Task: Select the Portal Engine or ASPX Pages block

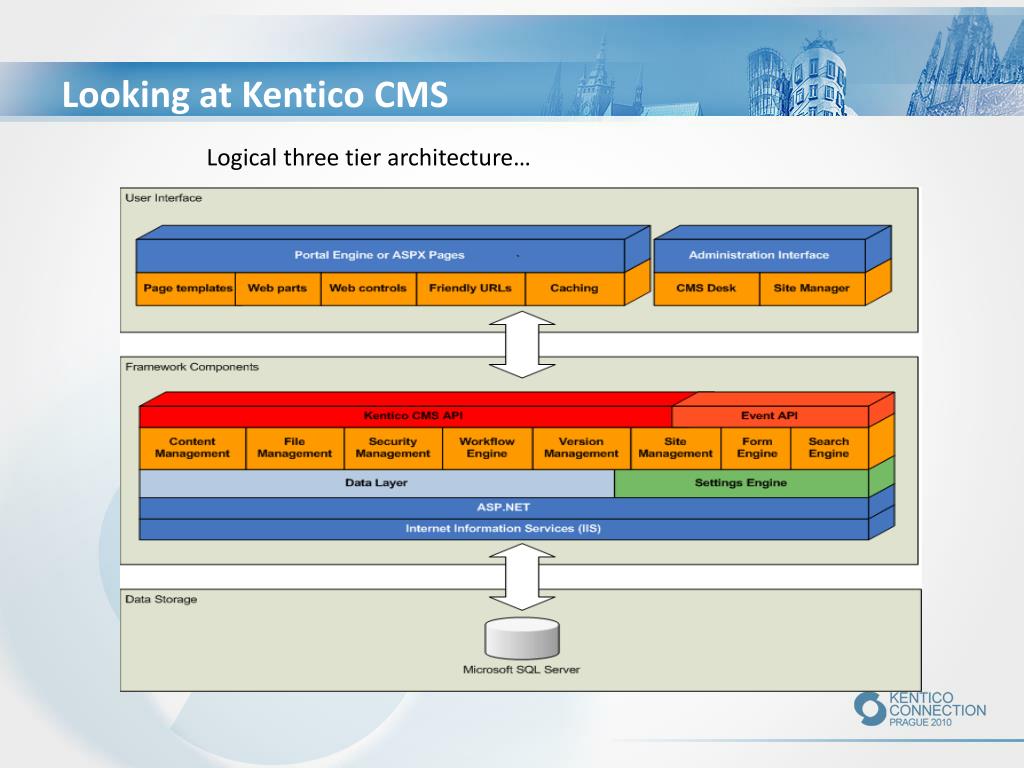Action: pyautogui.click(x=380, y=255)
